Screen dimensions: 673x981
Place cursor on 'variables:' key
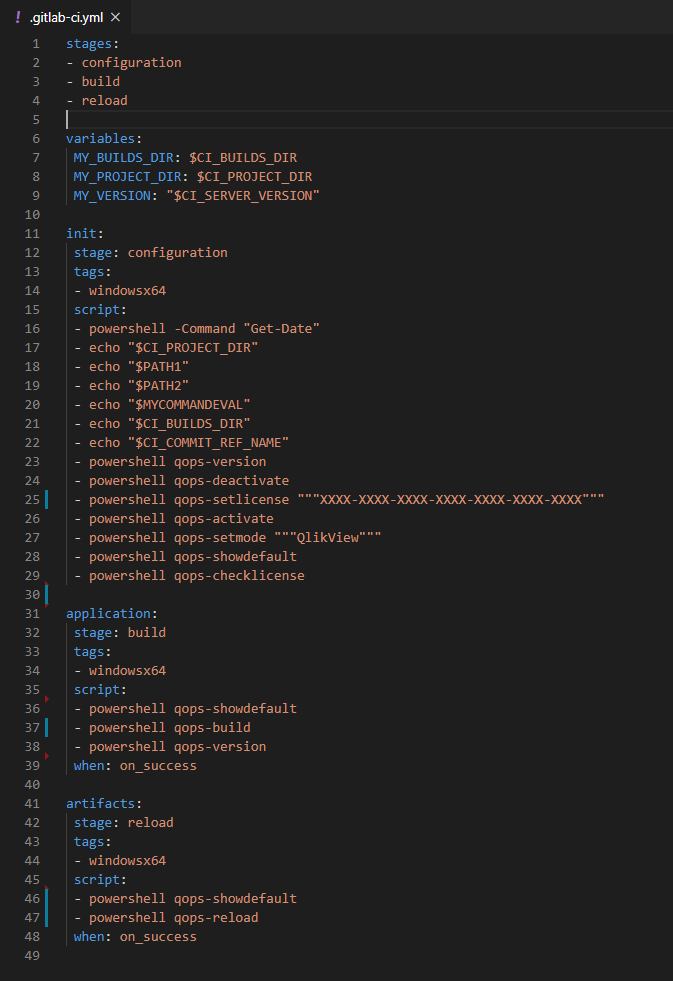point(104,138)
